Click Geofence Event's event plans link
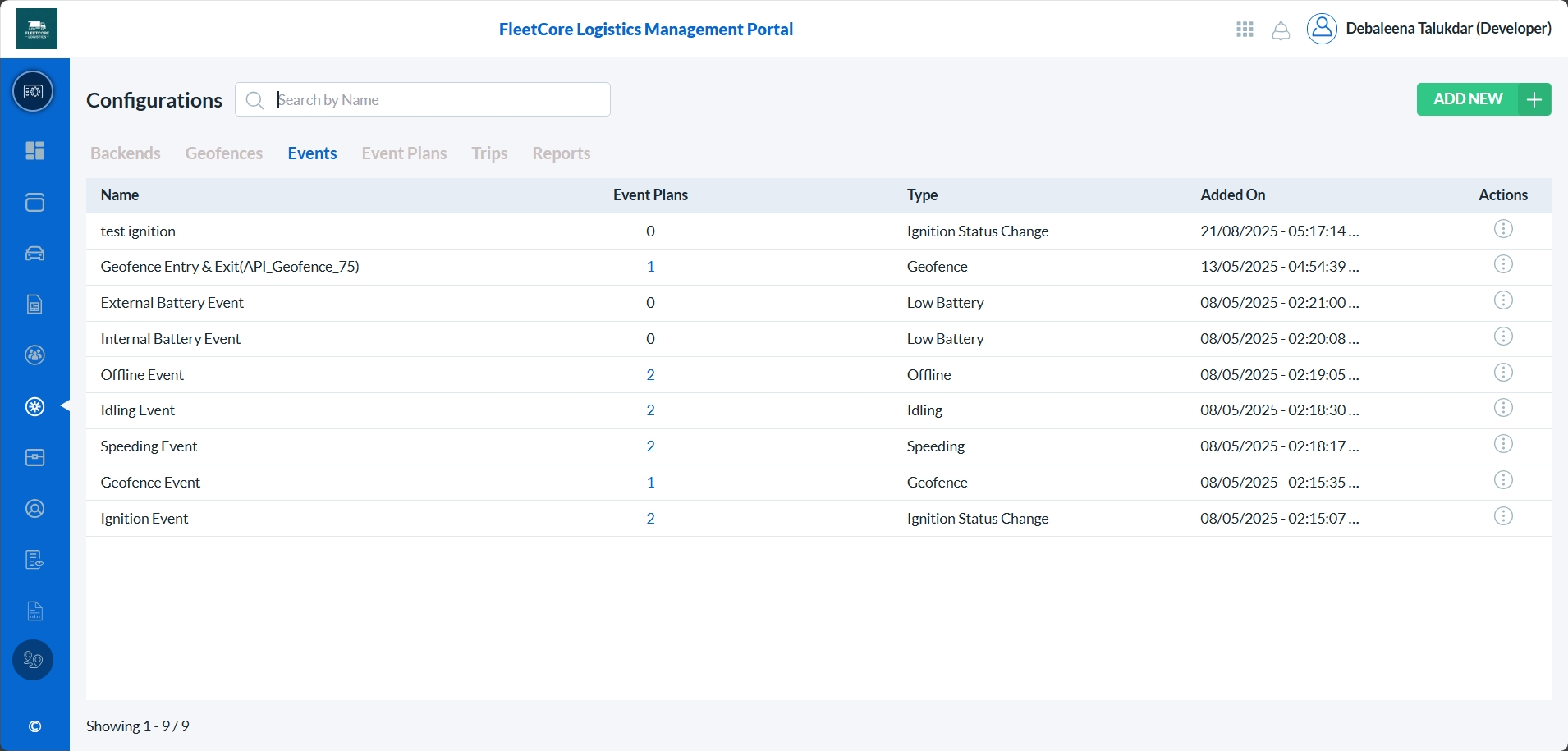The image size is (1568, 751). (x=650, y=483)
